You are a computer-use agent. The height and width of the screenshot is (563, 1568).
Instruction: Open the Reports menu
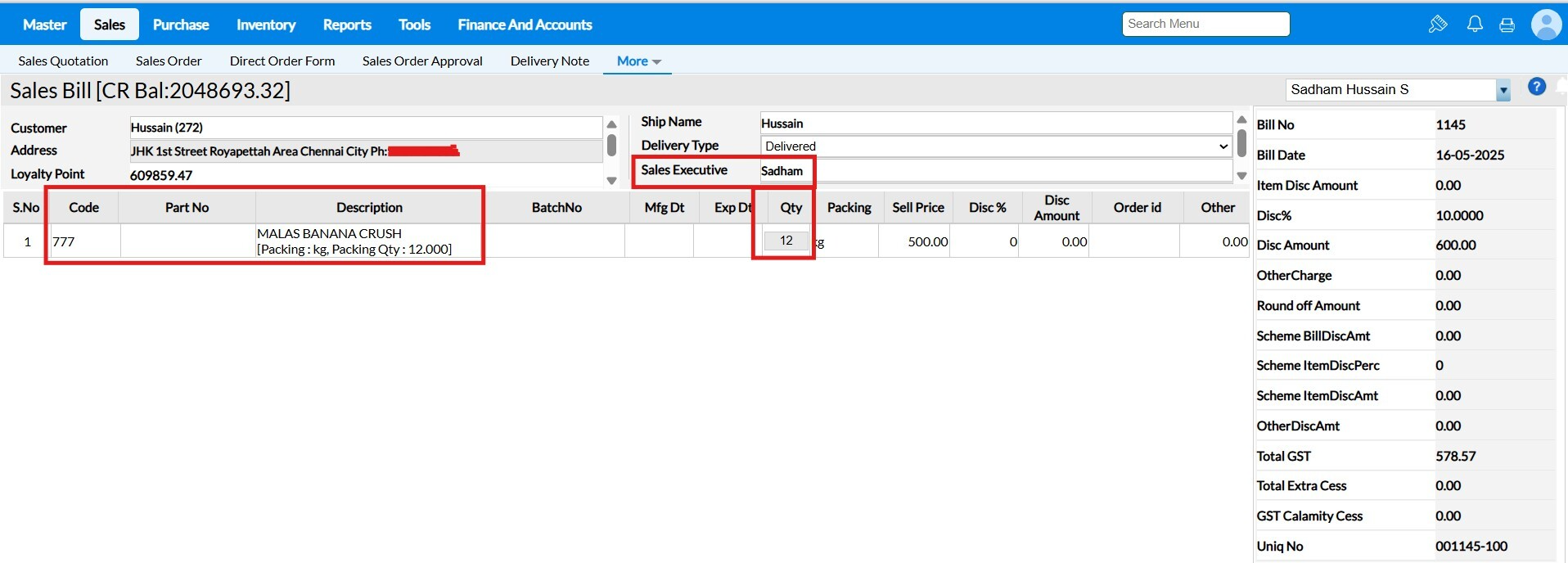347,25
